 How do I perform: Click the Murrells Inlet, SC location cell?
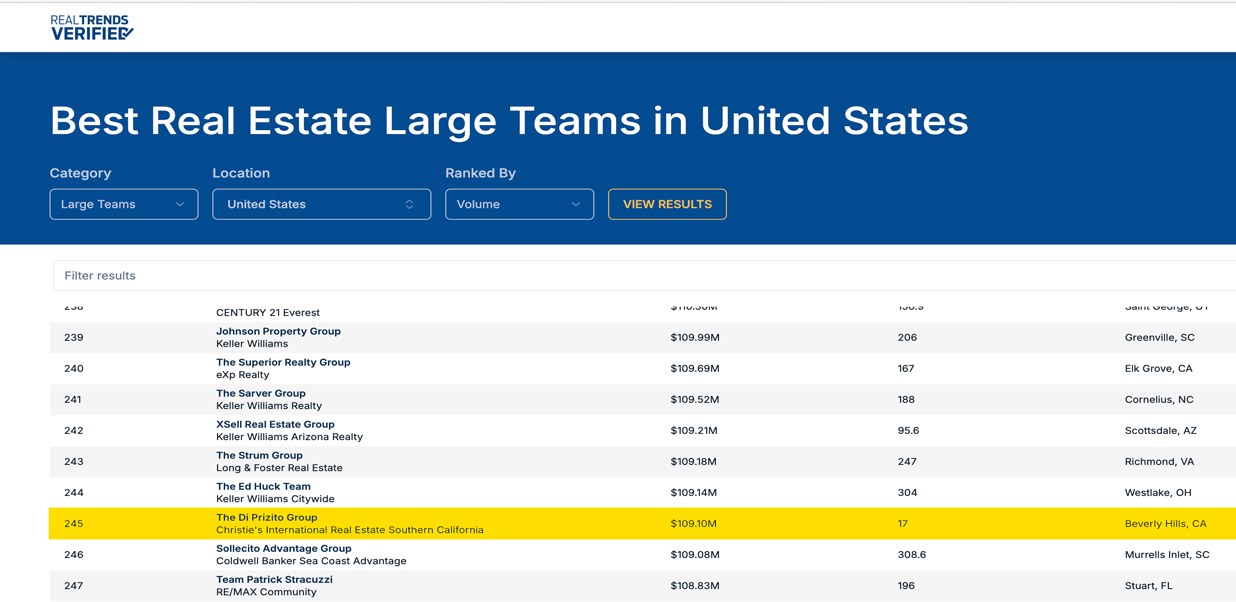[x=1167, y=555]
